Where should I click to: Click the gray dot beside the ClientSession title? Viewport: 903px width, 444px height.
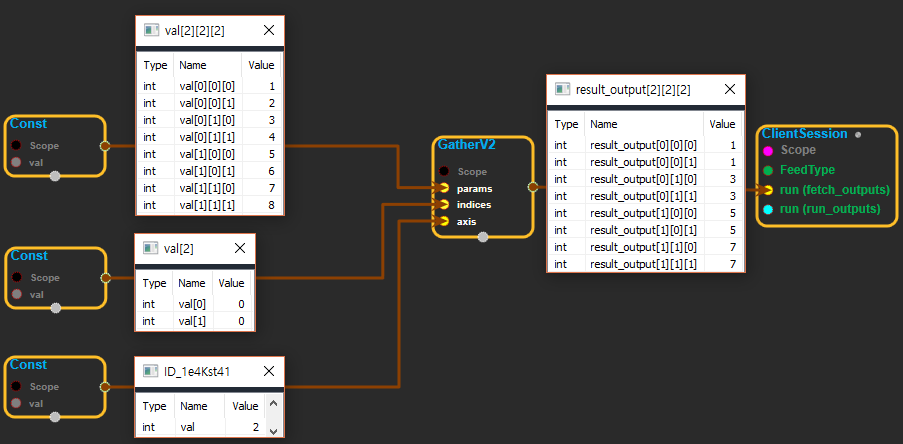click(x=858, y=134)
